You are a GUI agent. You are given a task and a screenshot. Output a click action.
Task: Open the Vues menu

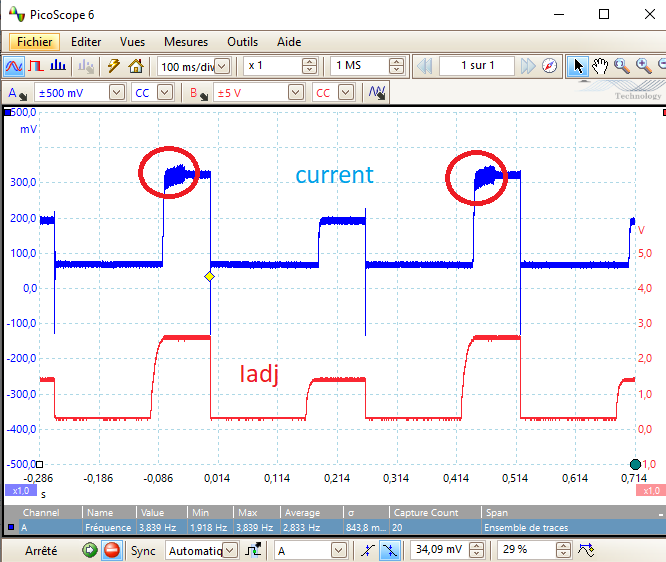click(132, 42)
